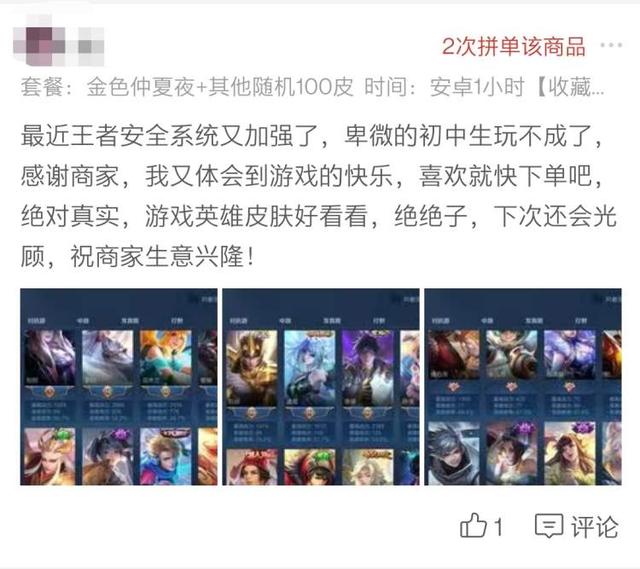The width and height of the screenshot is (640, 569).
Task: Open the second review screenshot thumbnail
Action: (321, 387)
